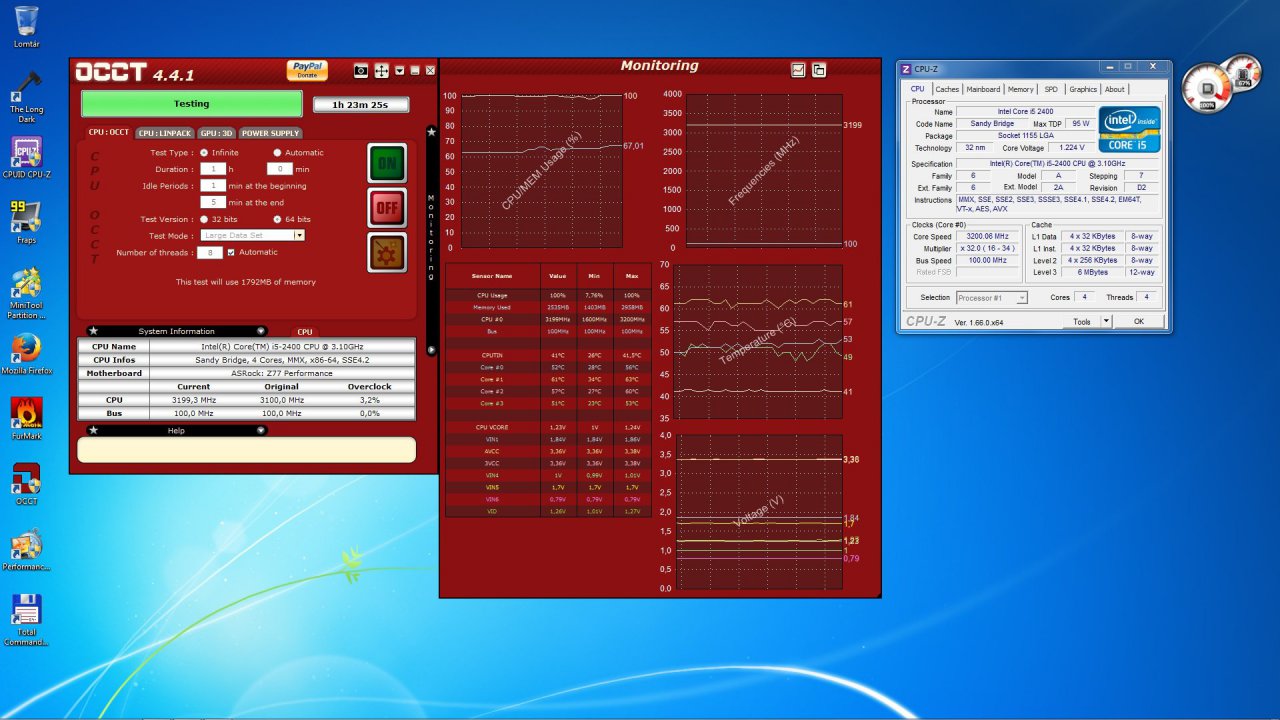Collapse the Help section
Image resolution: width=1280 pixels, height=720 pixels.
tap(261, 430)
